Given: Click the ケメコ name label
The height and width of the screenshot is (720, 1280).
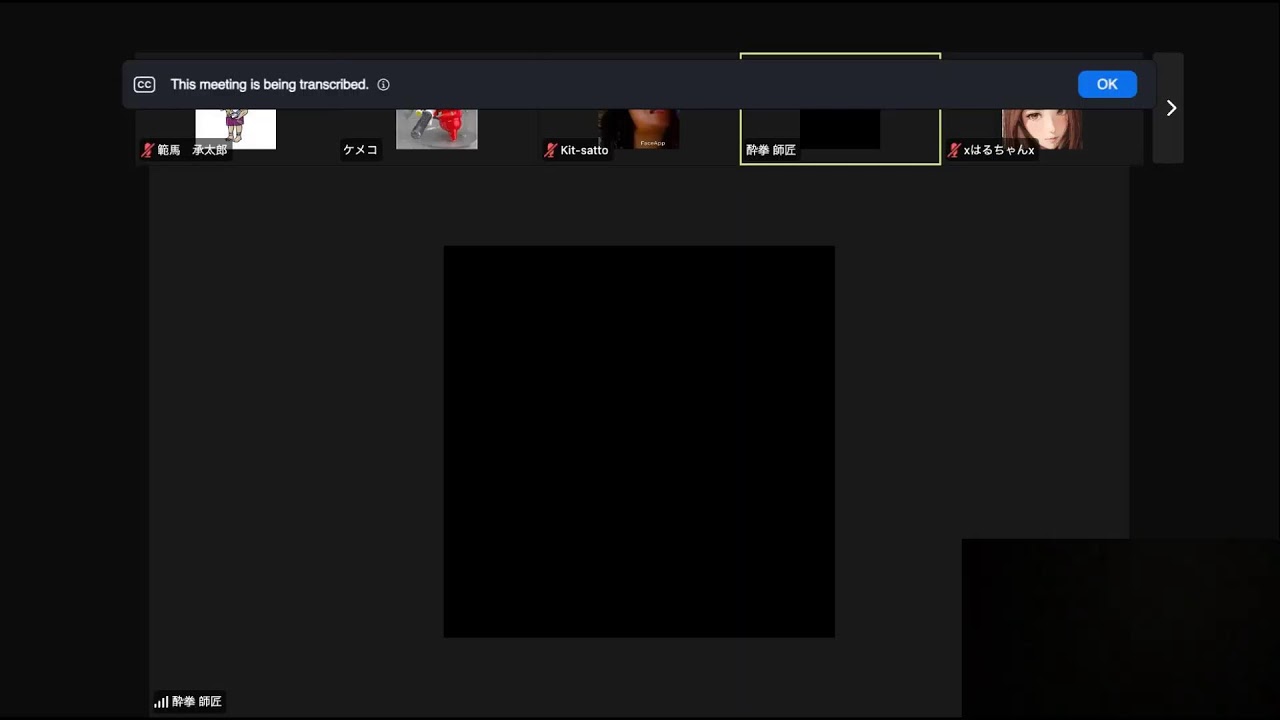Looking at the screenshot, I should point(361,150).
